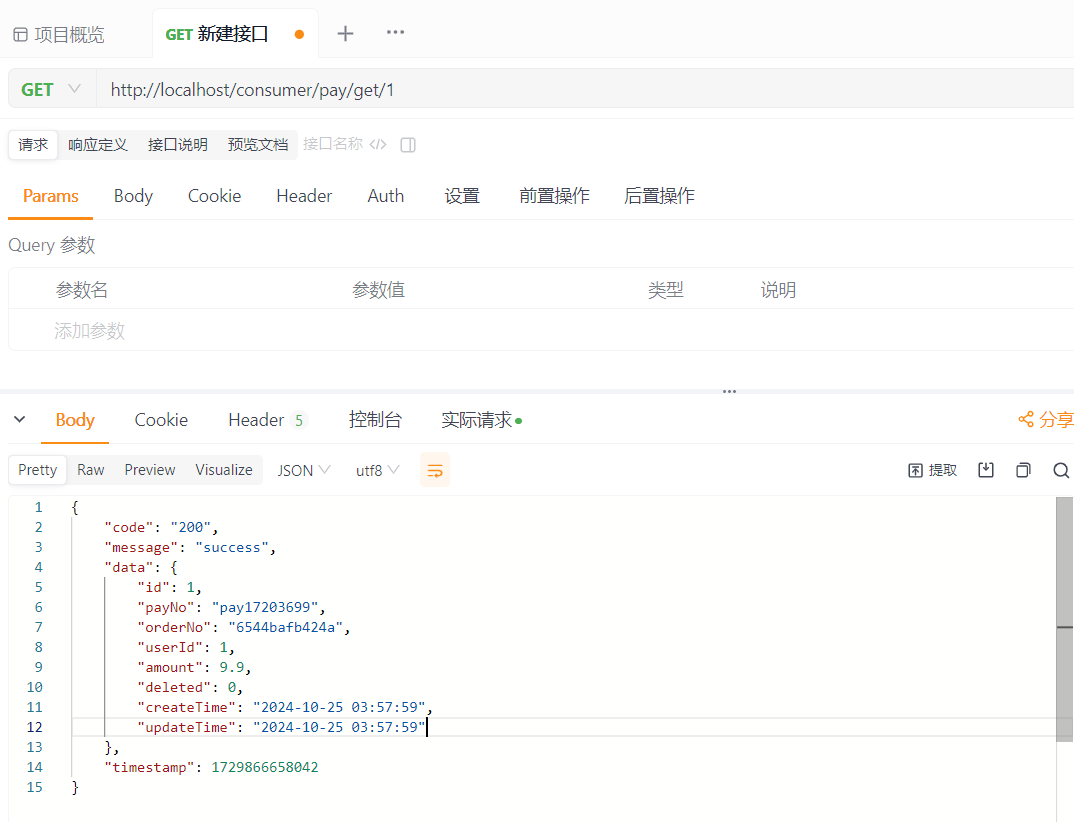Screen dimensions: 1074x822
Task: Select the 请求 segment tab
Action: tap(33, 145)
